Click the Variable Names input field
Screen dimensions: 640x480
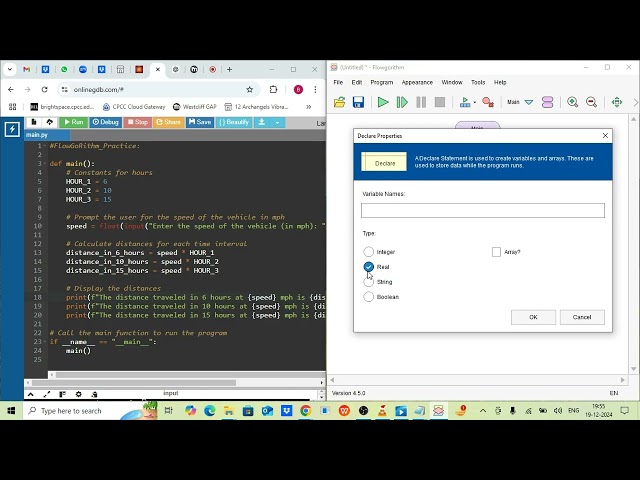pyautogui.click(x=482, y=210)
